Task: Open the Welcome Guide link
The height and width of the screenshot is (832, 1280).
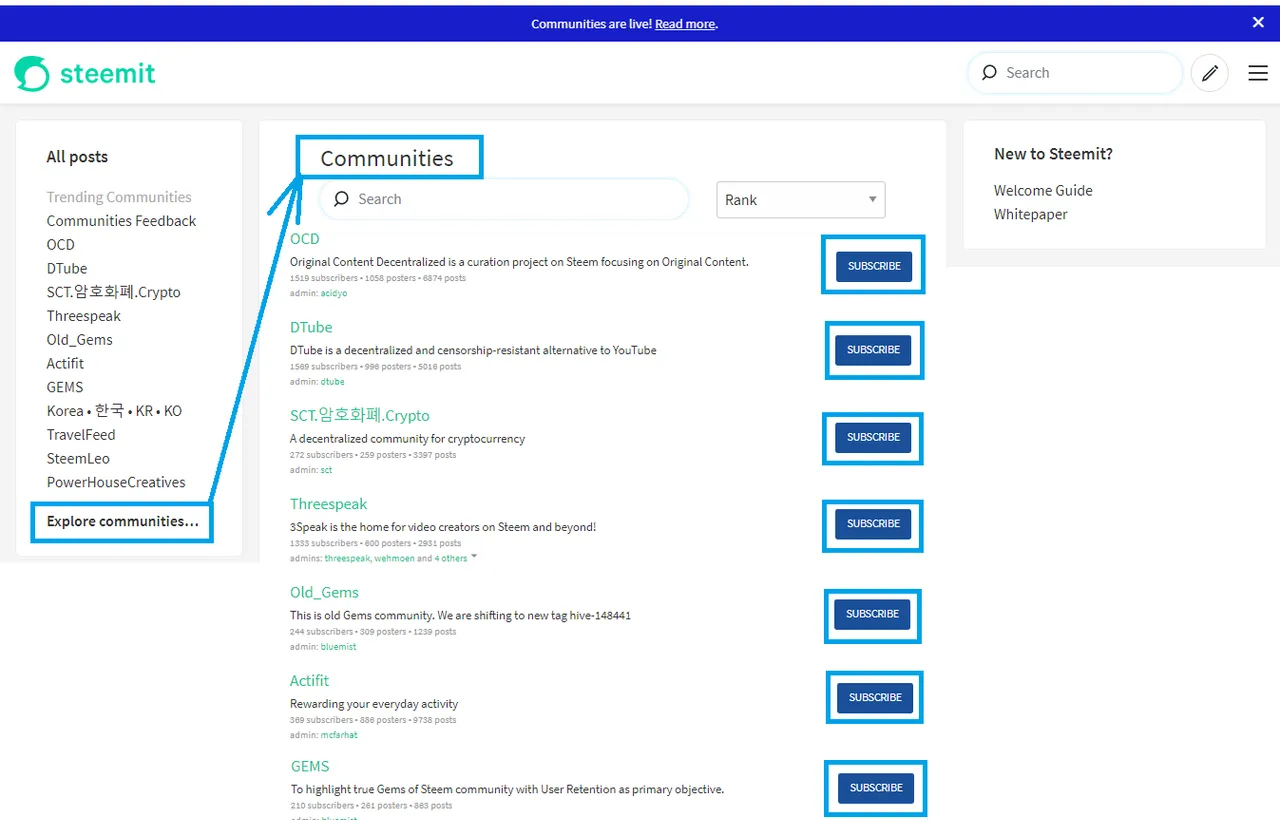Action: 1043,190
